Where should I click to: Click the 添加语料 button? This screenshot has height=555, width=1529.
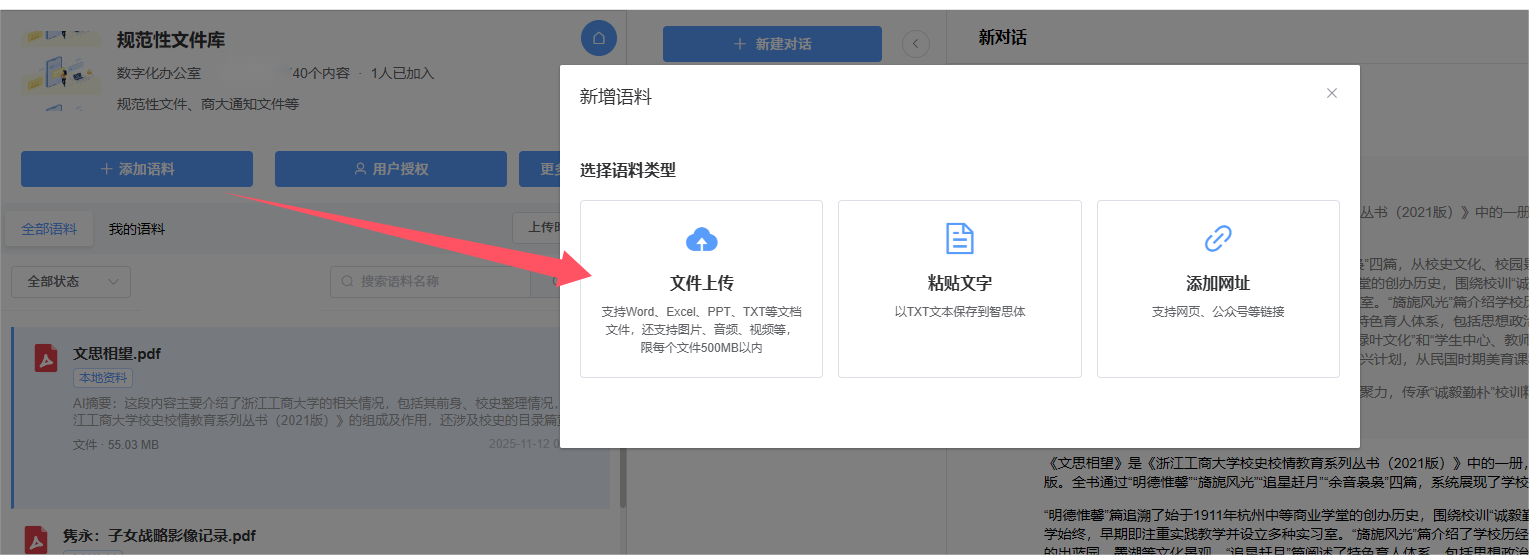click(137, 169)
